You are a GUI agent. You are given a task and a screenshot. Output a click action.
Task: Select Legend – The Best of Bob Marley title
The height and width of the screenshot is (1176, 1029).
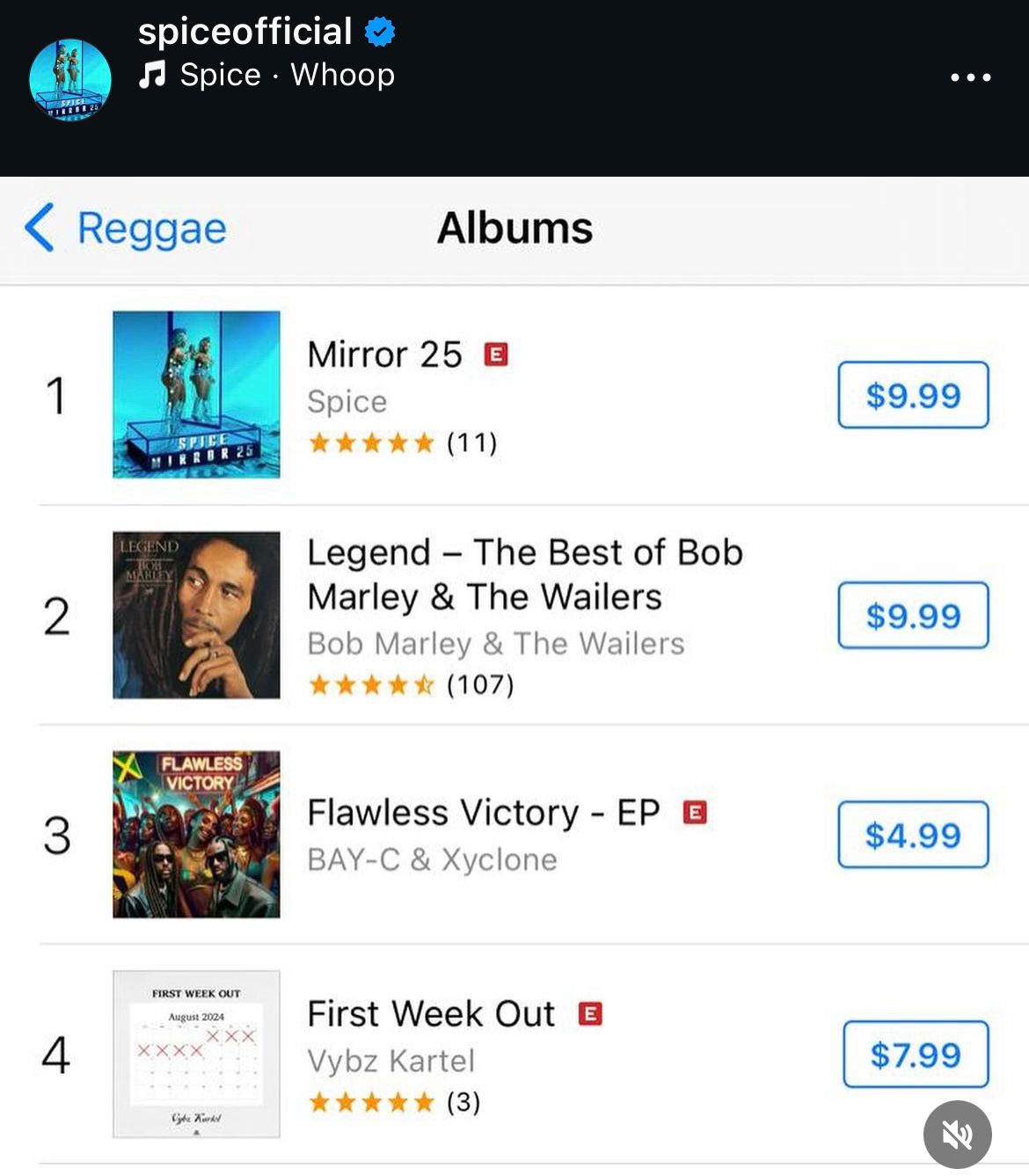click(x=524, y=574)
